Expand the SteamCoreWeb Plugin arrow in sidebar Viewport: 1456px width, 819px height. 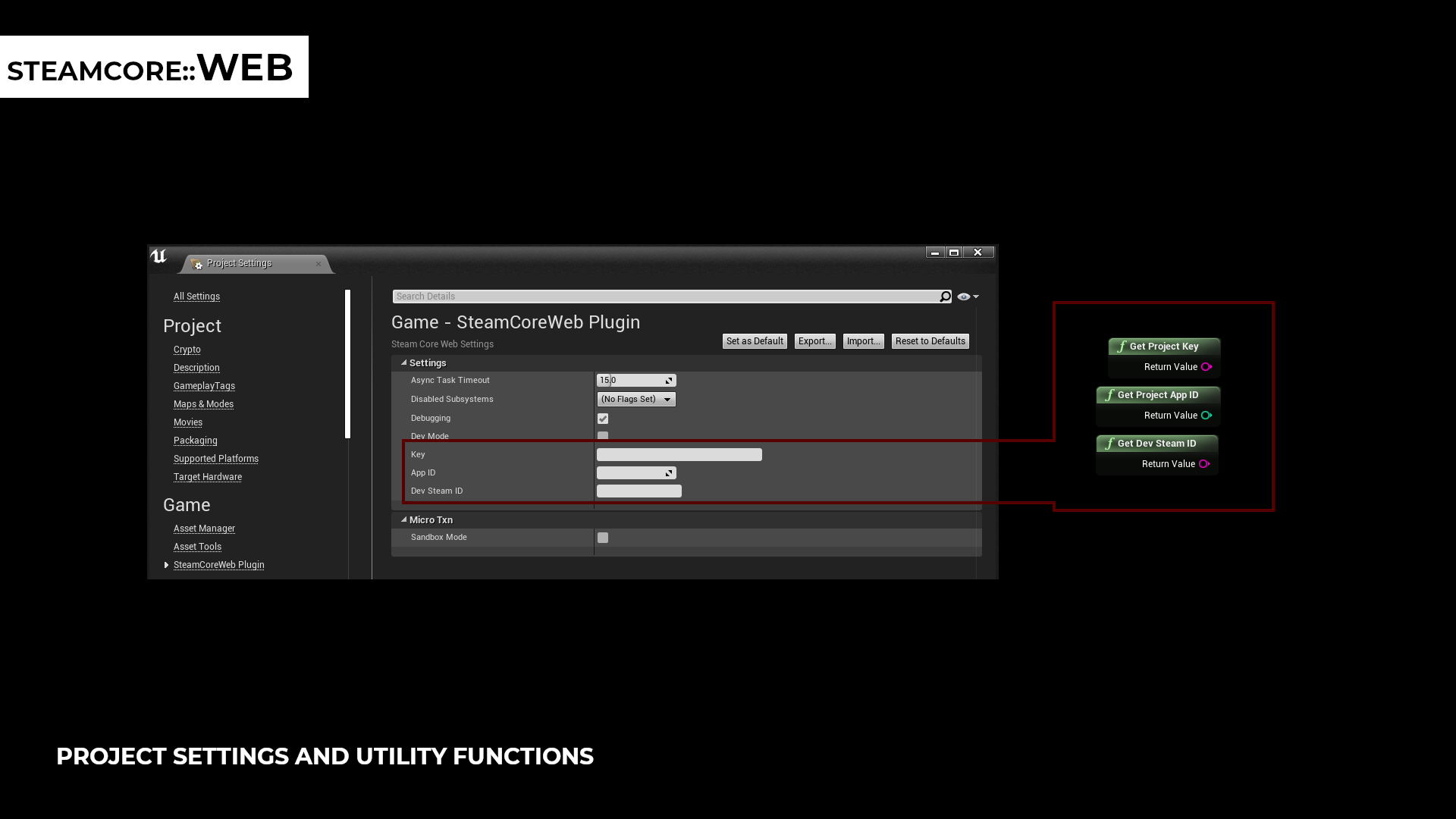(166, 565)
